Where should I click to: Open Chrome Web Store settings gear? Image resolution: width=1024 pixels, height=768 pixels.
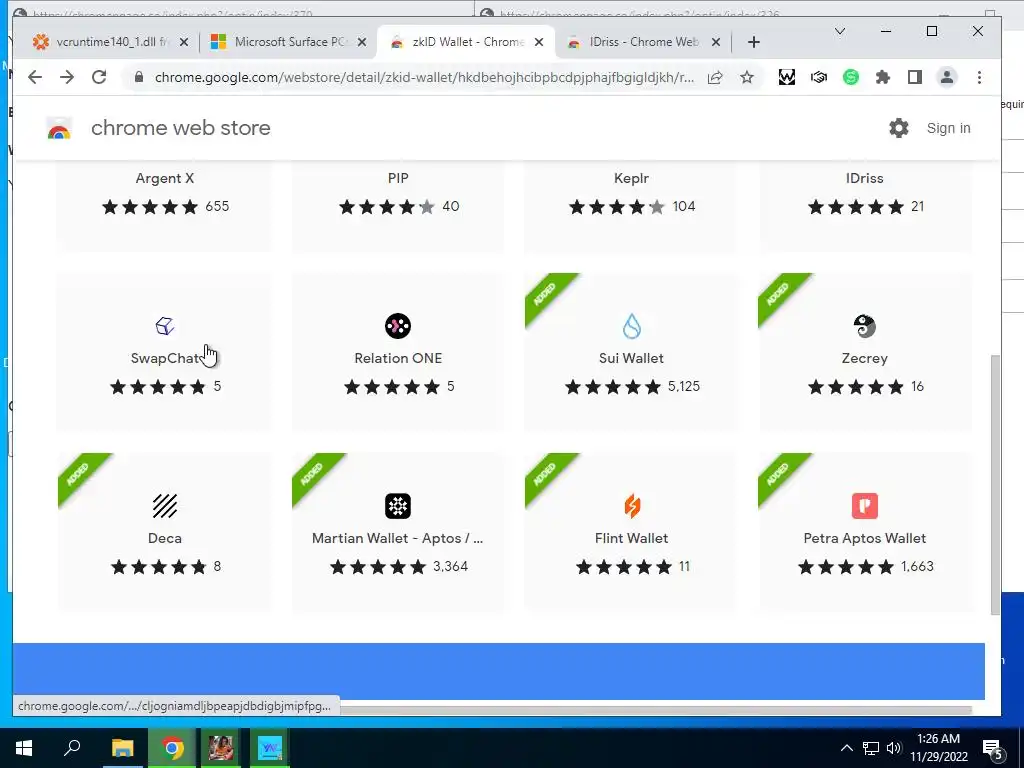point(899,128)
